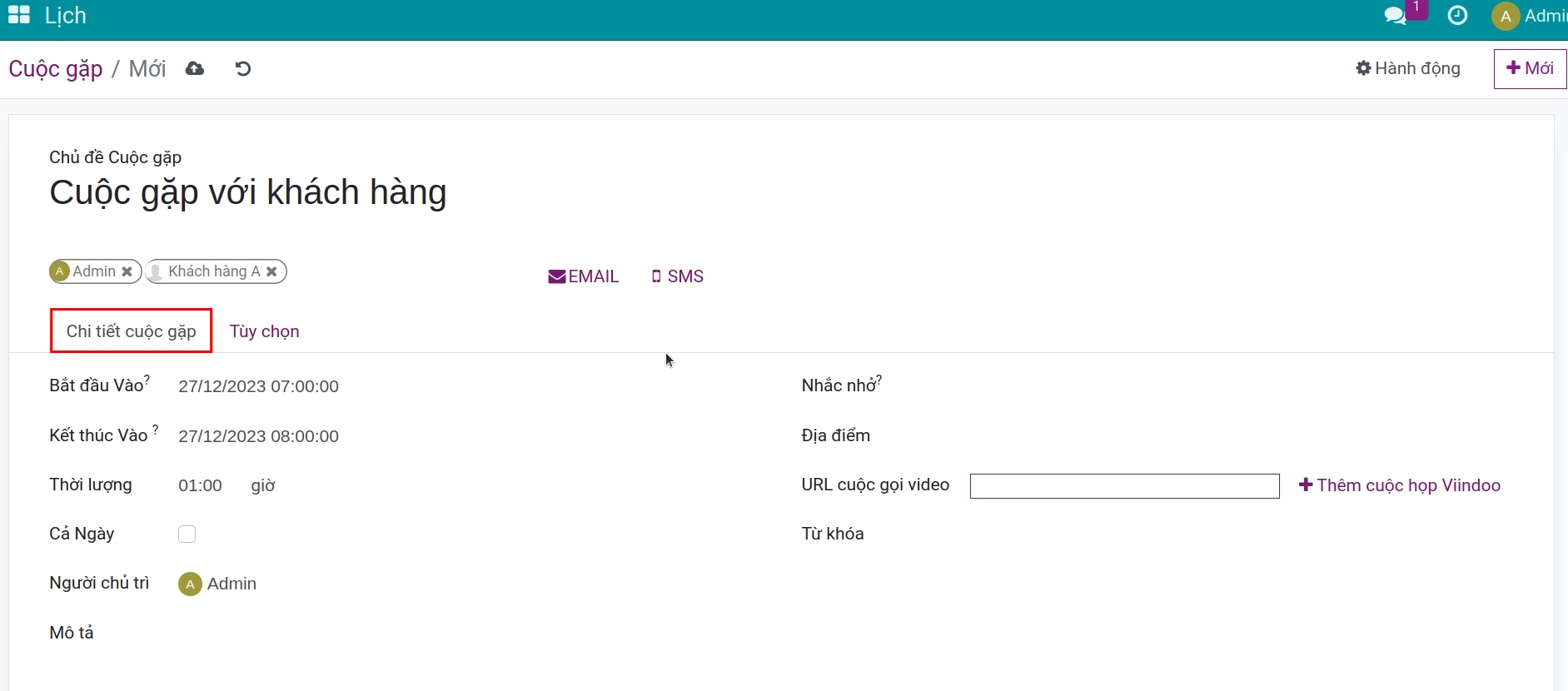Switch to the Tùy chọn tab
Image resolution: width=1568 pixels, height=691 pixels.
(x=264, y=331)
